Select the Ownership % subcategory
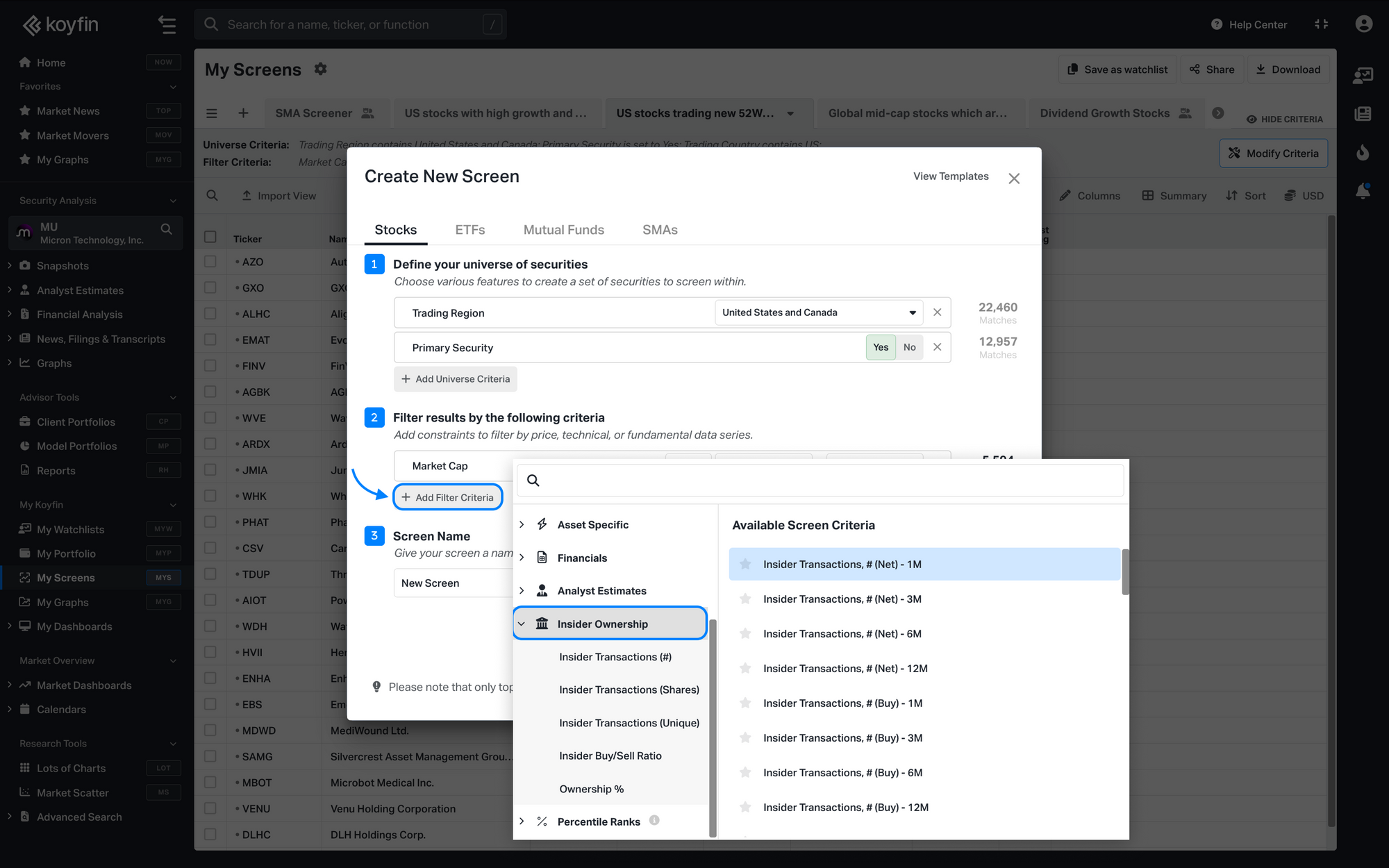Image resolution: width=1389 pixels, height=868 pixels. click(x=592, y=789)
